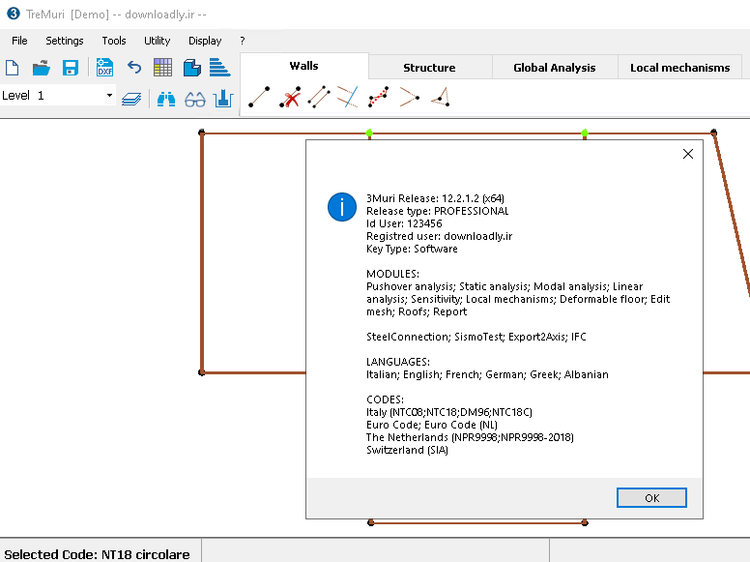Click the Switzerland (SIA) line
This screenshot has width=750, height=562.
tap(407, 450)
